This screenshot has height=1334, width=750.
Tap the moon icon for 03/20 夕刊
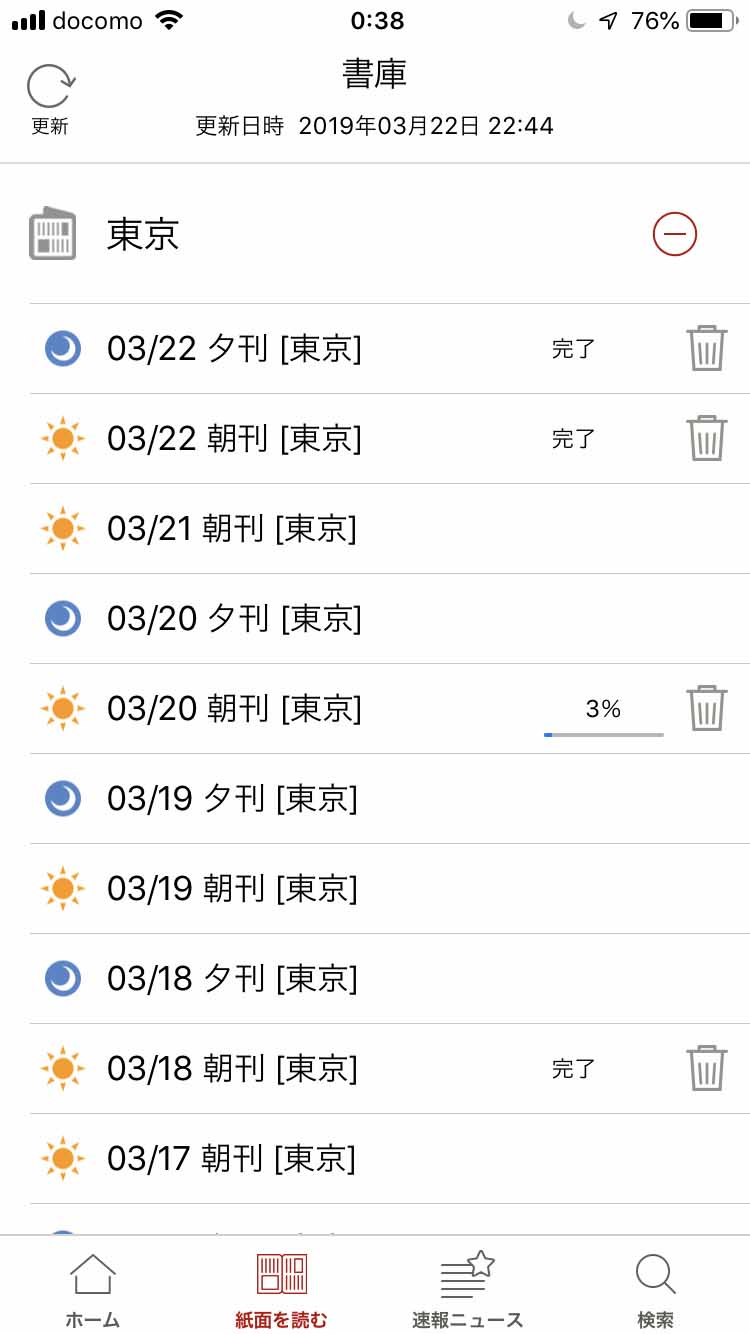pyautogui.click(x=62, y=619)
